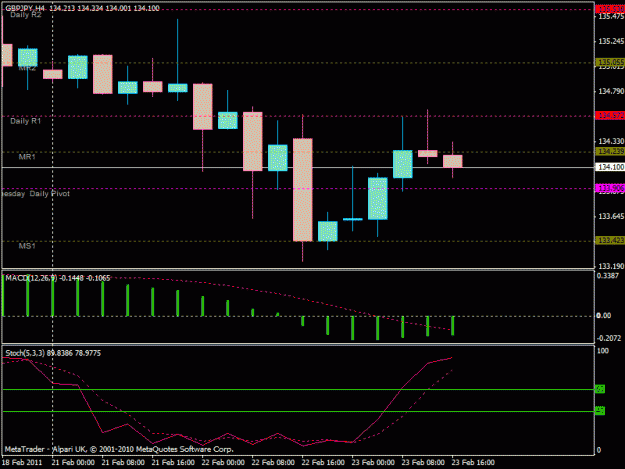Click the current price tag 134.100
The height and width of the screenshot is (469, 625).
tap(610, 167)
